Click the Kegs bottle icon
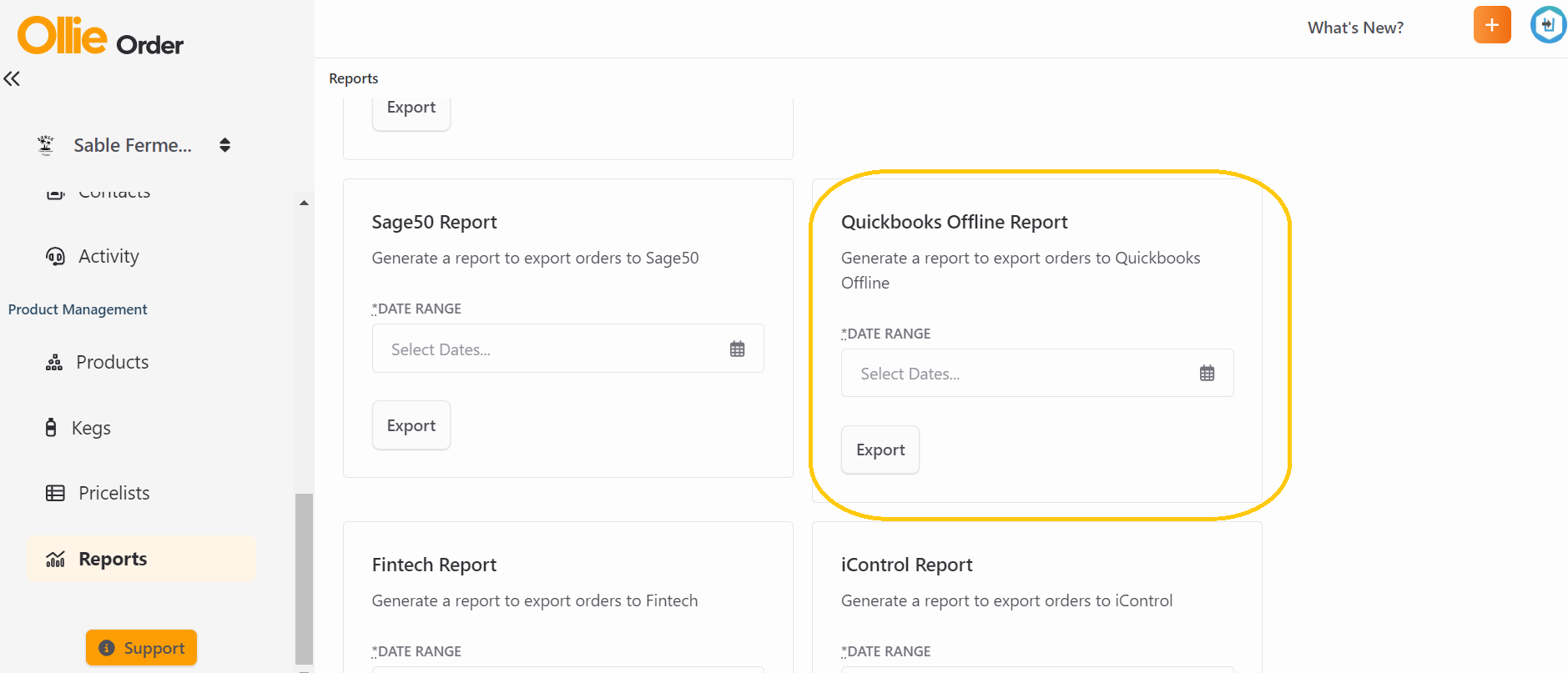Viewport: 1568px width, 673px height. [51, 428]
